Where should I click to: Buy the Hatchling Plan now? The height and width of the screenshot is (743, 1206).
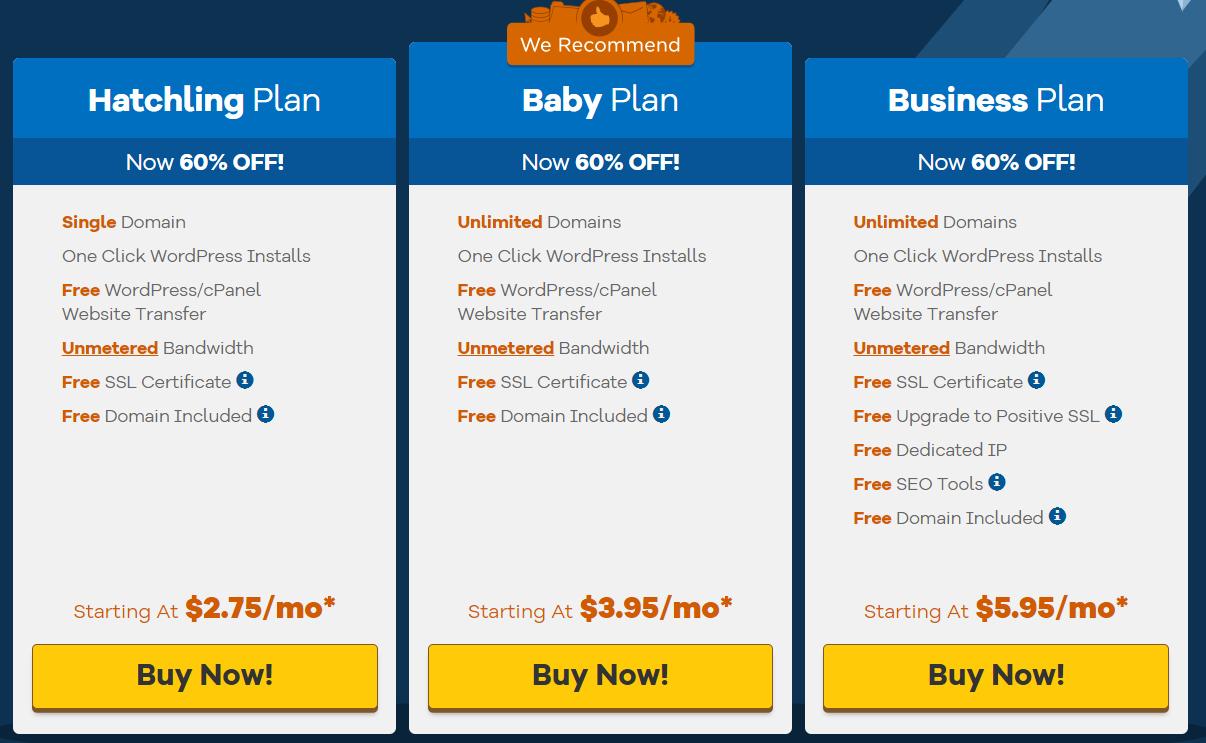click(x=205, y=676)
